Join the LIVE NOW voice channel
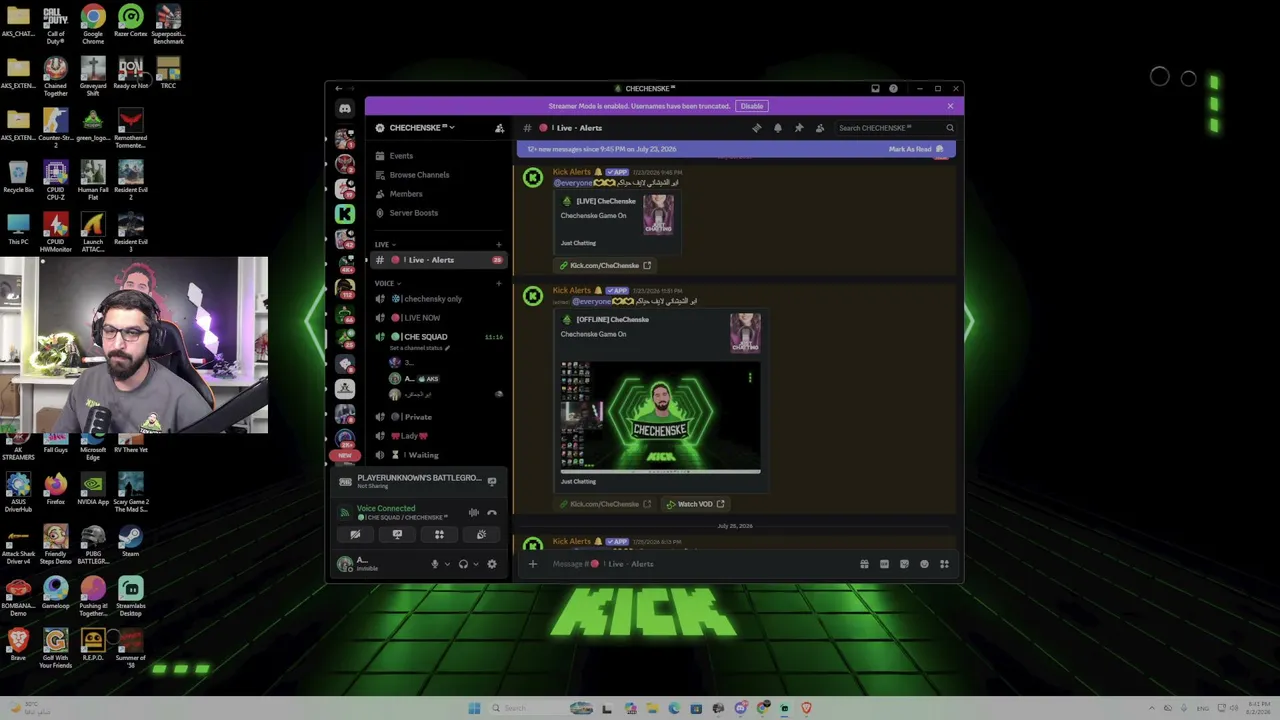The height and width of the screenshot is (720, 1280). click(438, 318)
